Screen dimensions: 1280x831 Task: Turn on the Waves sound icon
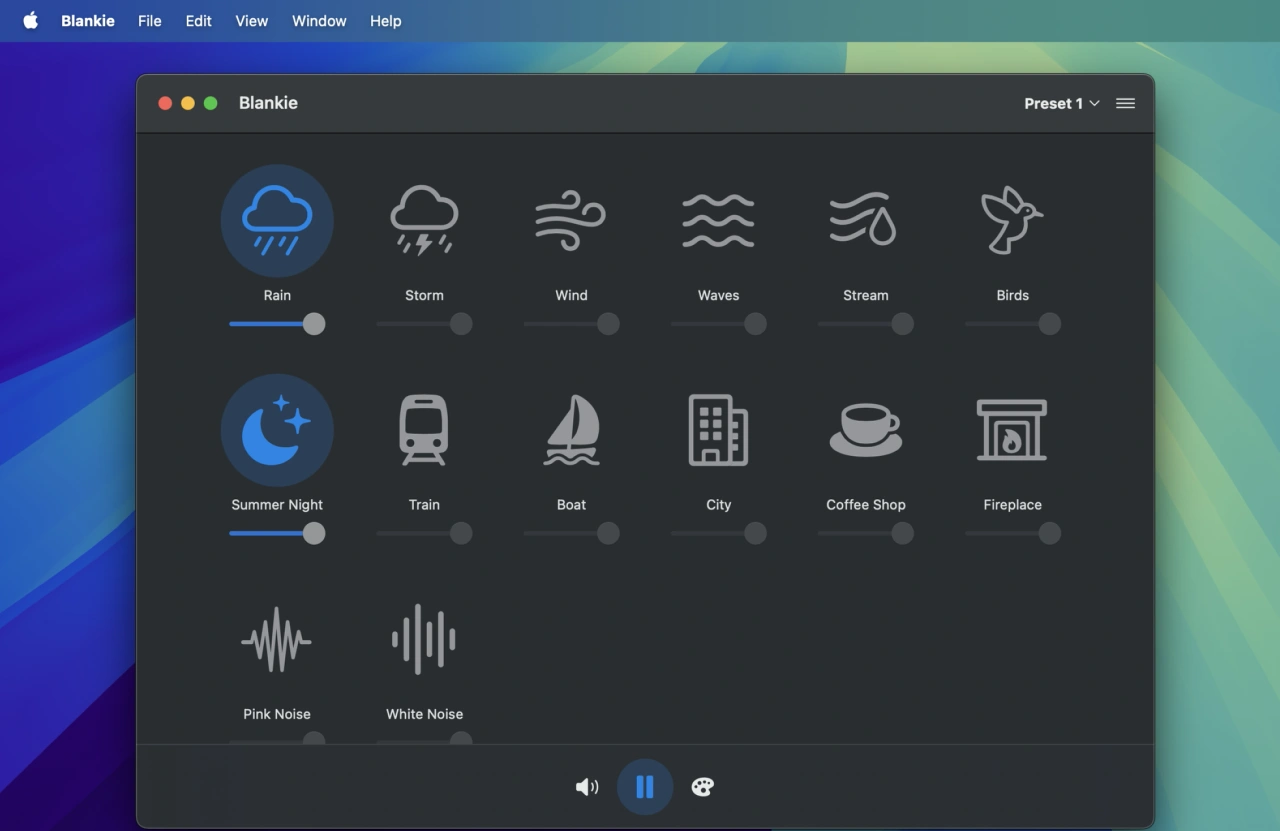718,221
